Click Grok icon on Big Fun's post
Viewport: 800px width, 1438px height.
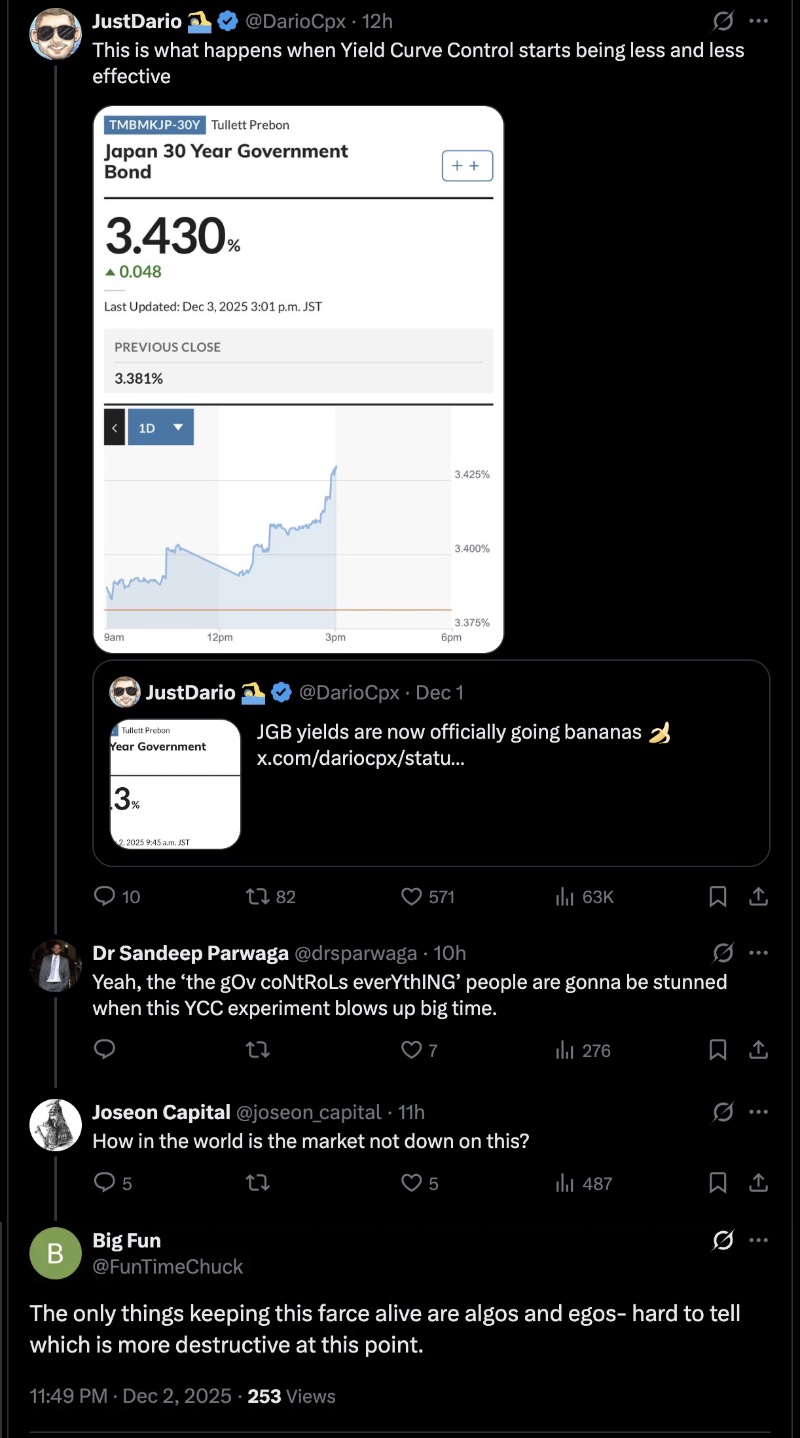723,1241
